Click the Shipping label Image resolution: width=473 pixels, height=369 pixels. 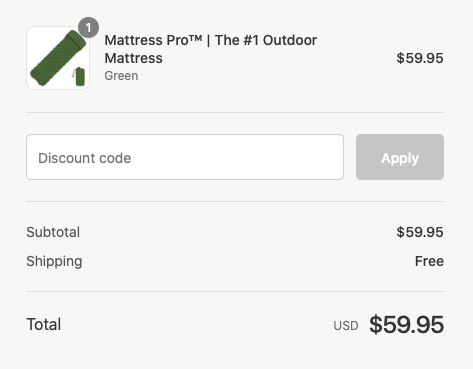pyautogui.click(x=54, y=262)
